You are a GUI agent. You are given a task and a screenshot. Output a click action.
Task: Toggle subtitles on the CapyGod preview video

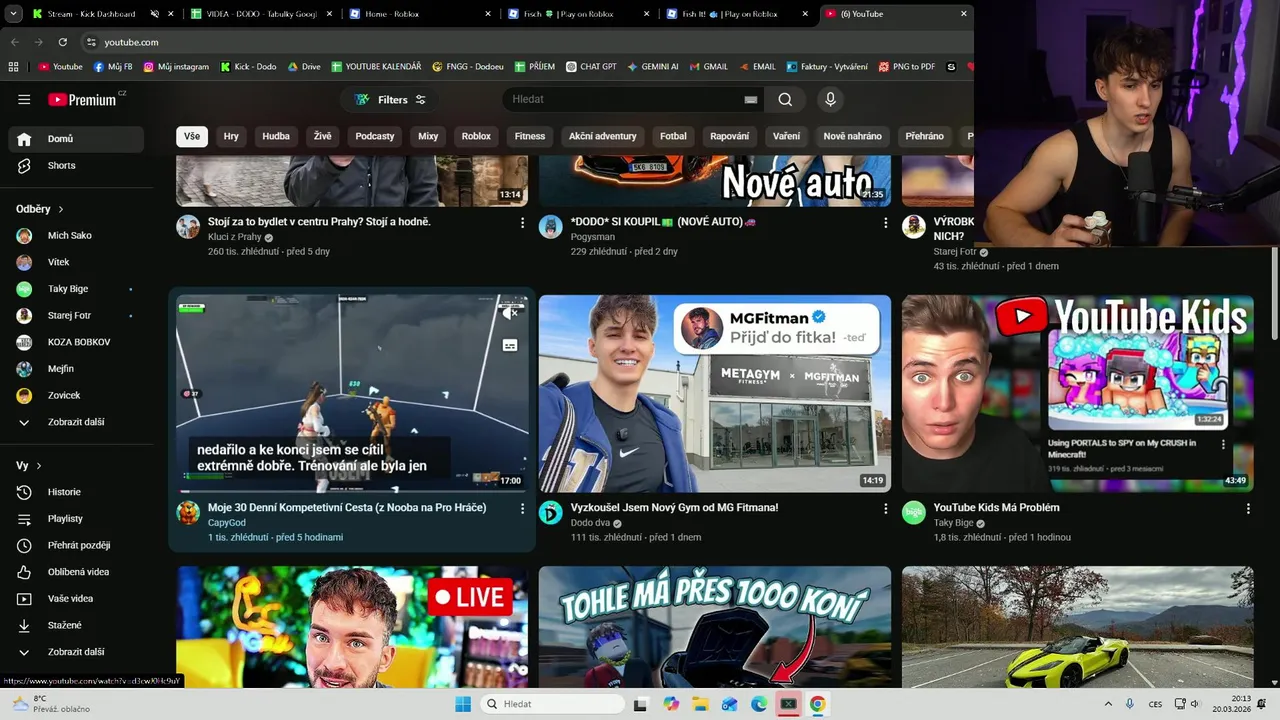coord(510,345)
